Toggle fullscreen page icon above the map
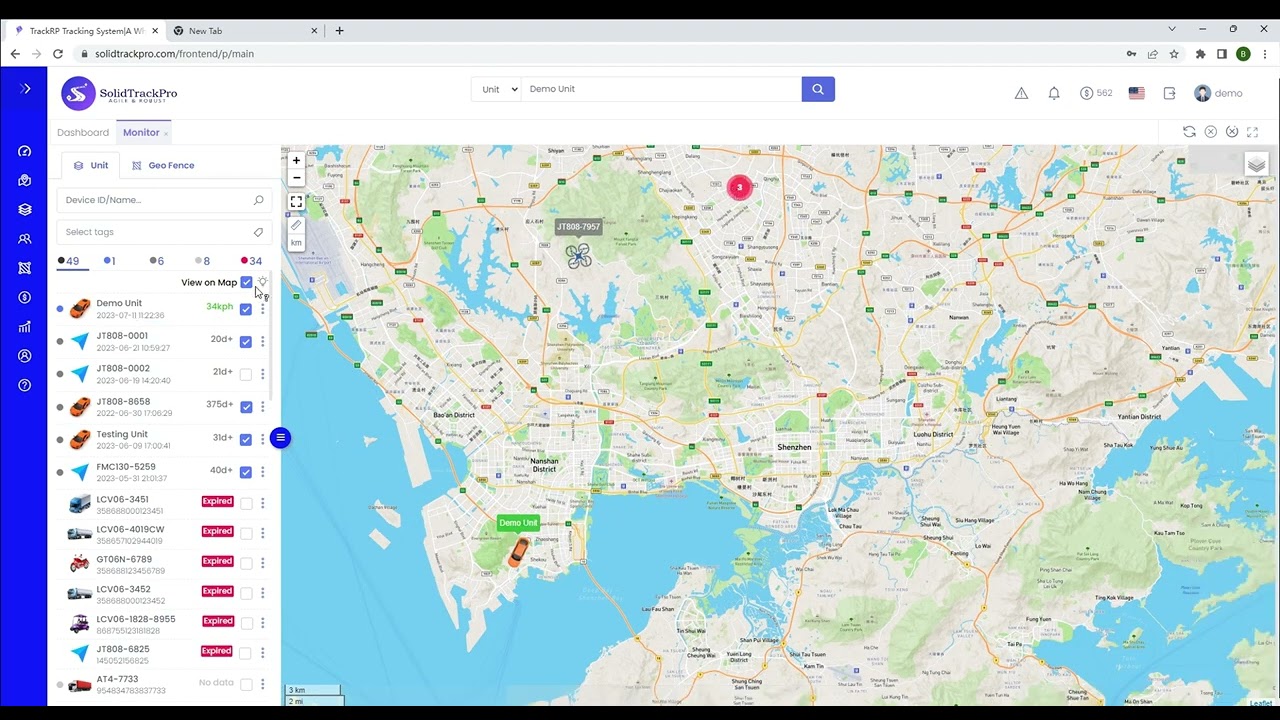The height and width of the screenshot is (720, 1280). (x=1254, y=132)
